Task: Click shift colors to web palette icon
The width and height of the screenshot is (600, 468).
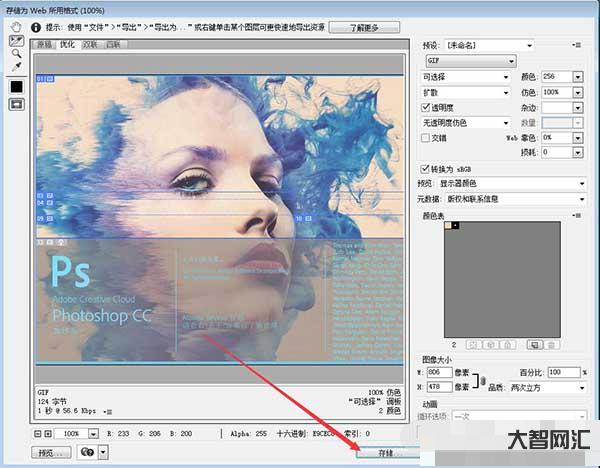Action: click(491, 345)
